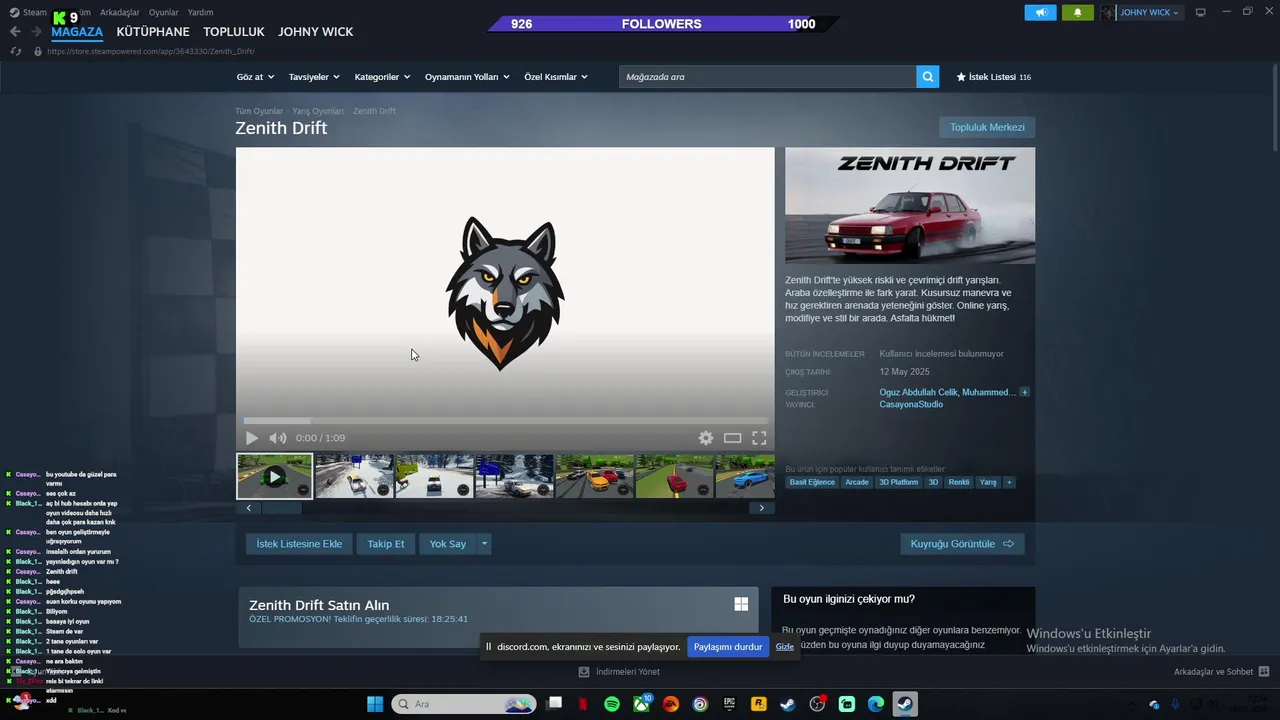Switch to TOPLULUK tab
Viewport: 1280px width, 720px height.
point(234,32)
